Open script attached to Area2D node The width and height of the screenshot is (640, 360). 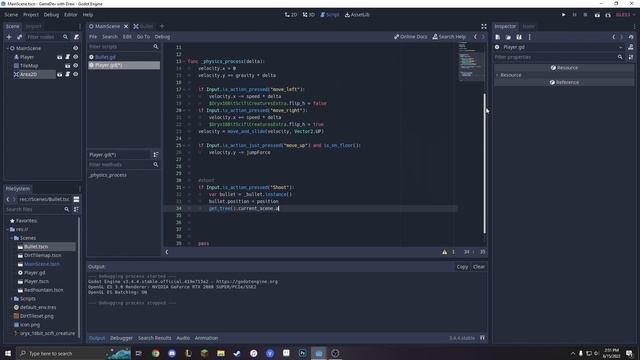[68, 74]
